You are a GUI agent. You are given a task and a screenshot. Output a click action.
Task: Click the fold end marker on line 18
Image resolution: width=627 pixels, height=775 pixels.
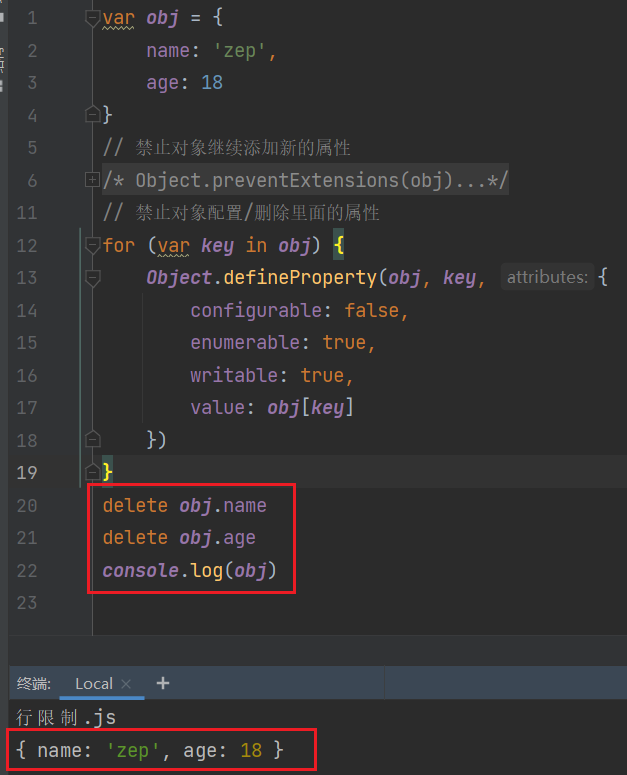tap(92, 439)
